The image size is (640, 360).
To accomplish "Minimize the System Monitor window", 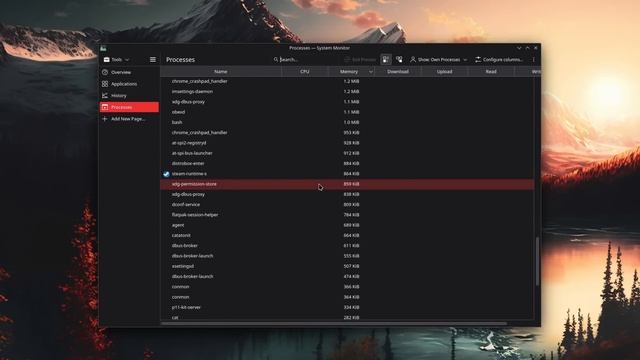I will click(x=519, y=48).
